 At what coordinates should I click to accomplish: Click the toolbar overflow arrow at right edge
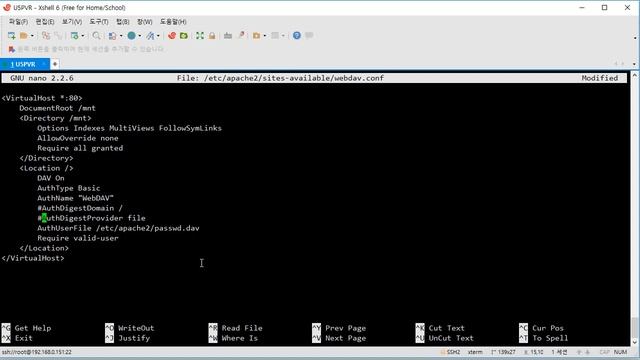point(635,38)
